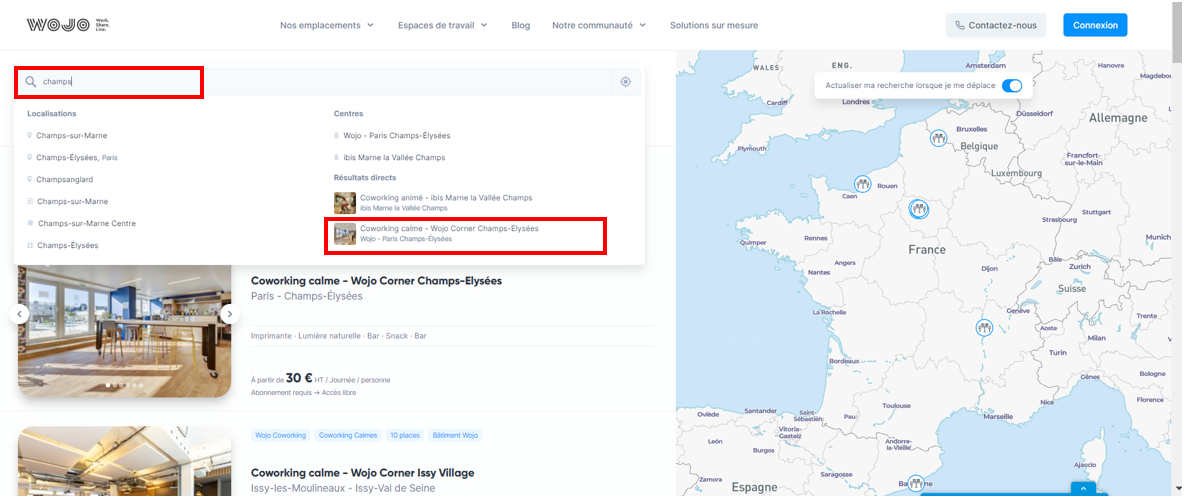The height and width of the screenshot is (500, 1187).
Task: Select the map marker near Belgium border
Action: click(939, 138)
